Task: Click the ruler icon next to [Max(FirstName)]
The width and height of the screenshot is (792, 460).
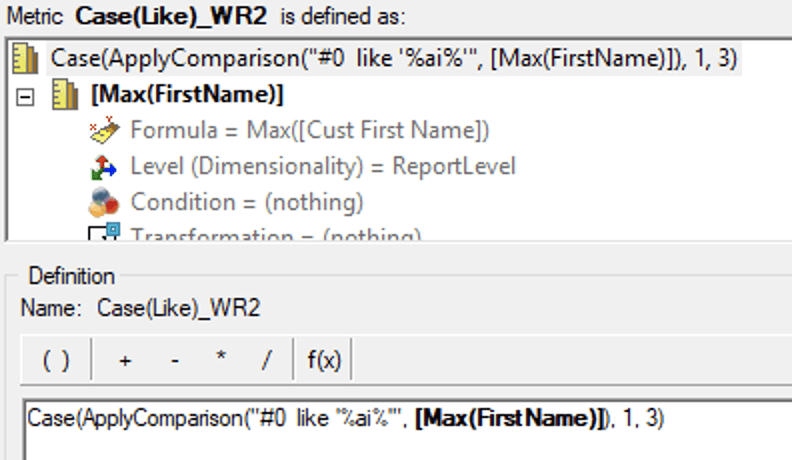Action: point(65,95)
